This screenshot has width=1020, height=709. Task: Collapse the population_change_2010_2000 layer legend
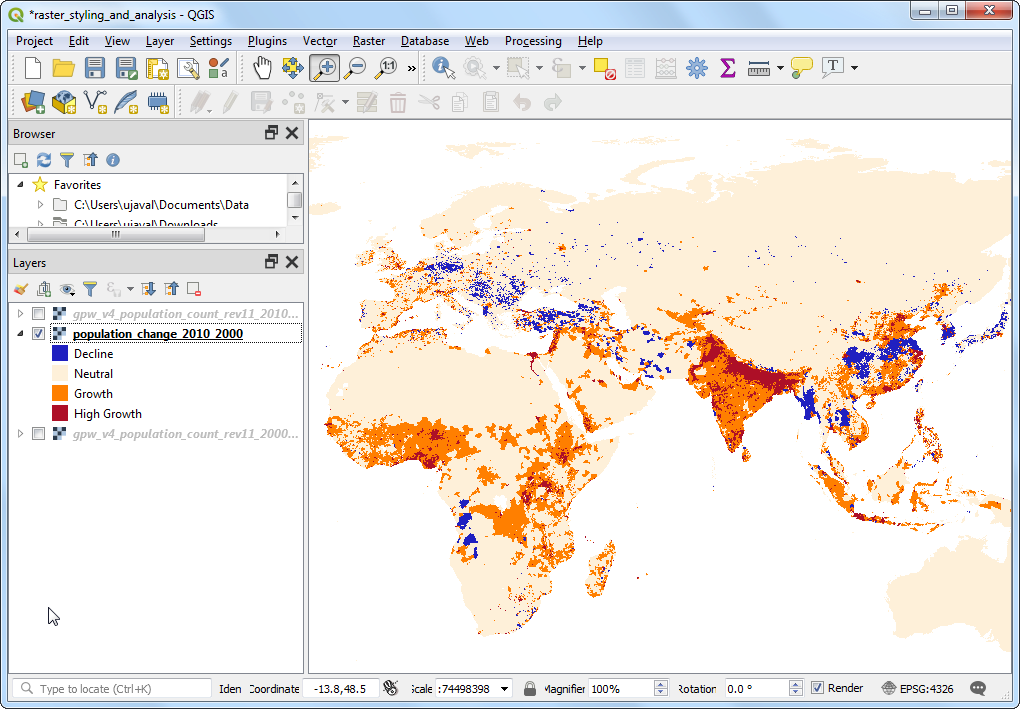[20, 334]
